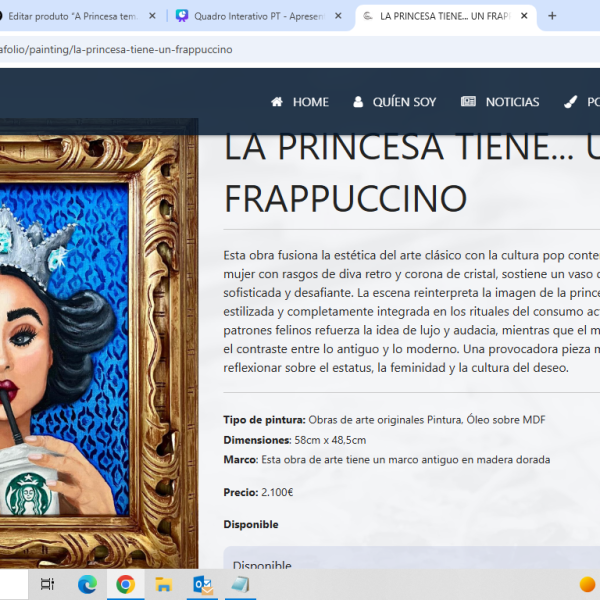Open the framed princess painting image
The height and width of the screenshot is (600, 600).
[x=99, y=343]
